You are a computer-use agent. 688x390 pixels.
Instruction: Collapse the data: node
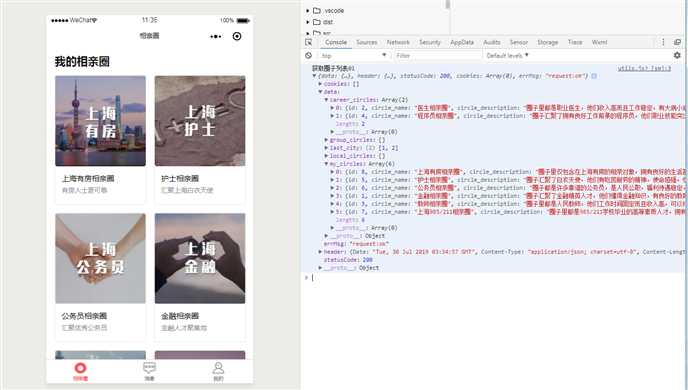point(320,92)
